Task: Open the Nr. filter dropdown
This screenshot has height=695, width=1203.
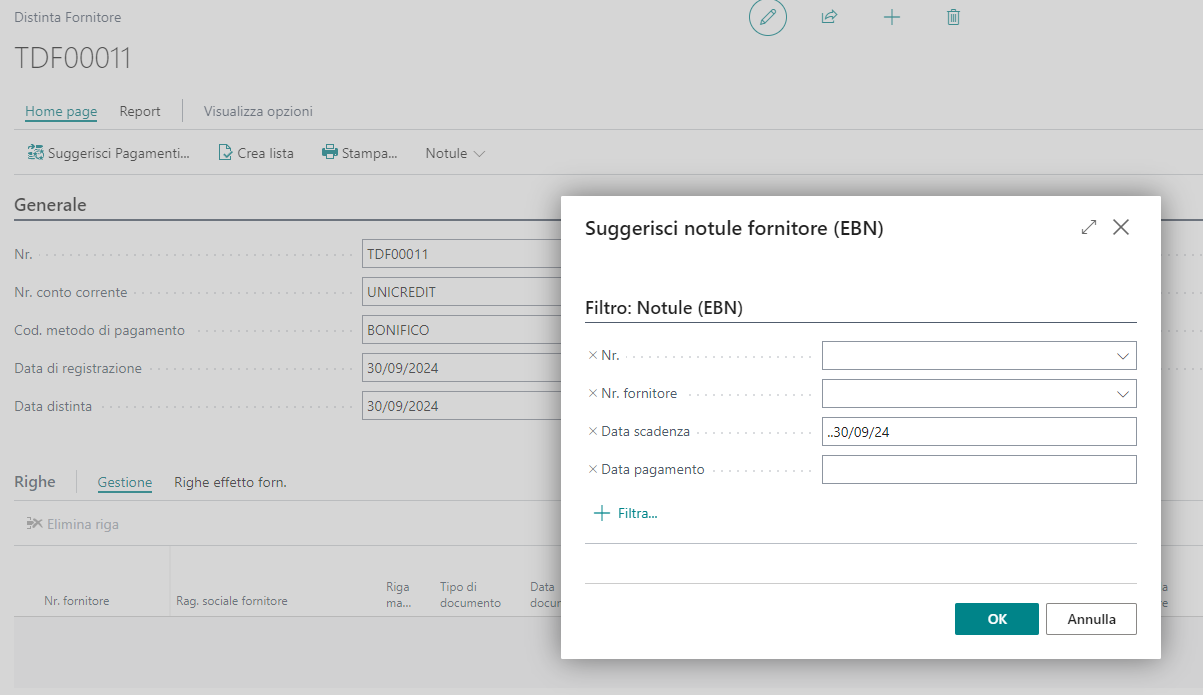Action: (1122, 356)
